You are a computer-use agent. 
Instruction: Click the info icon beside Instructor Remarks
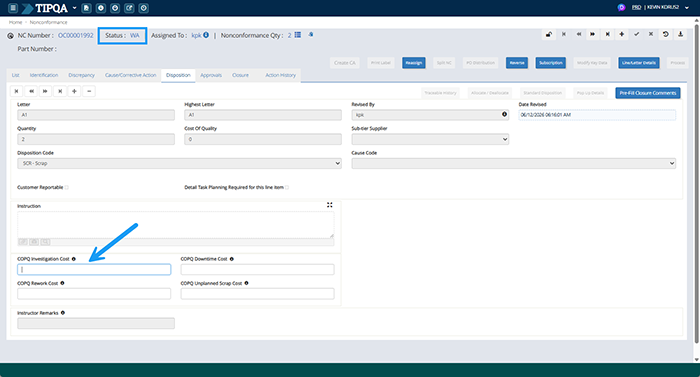[x=62, y=313]
